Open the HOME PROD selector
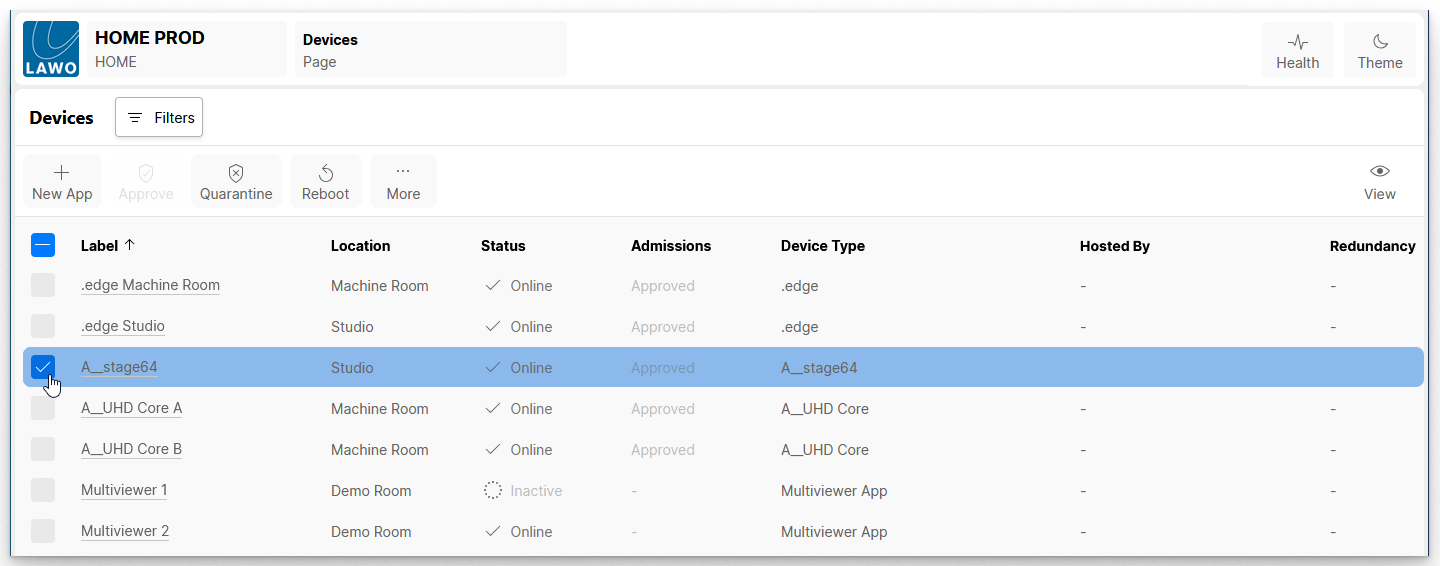Viewport: 1440px width, 566px height. tap(186, 49)
